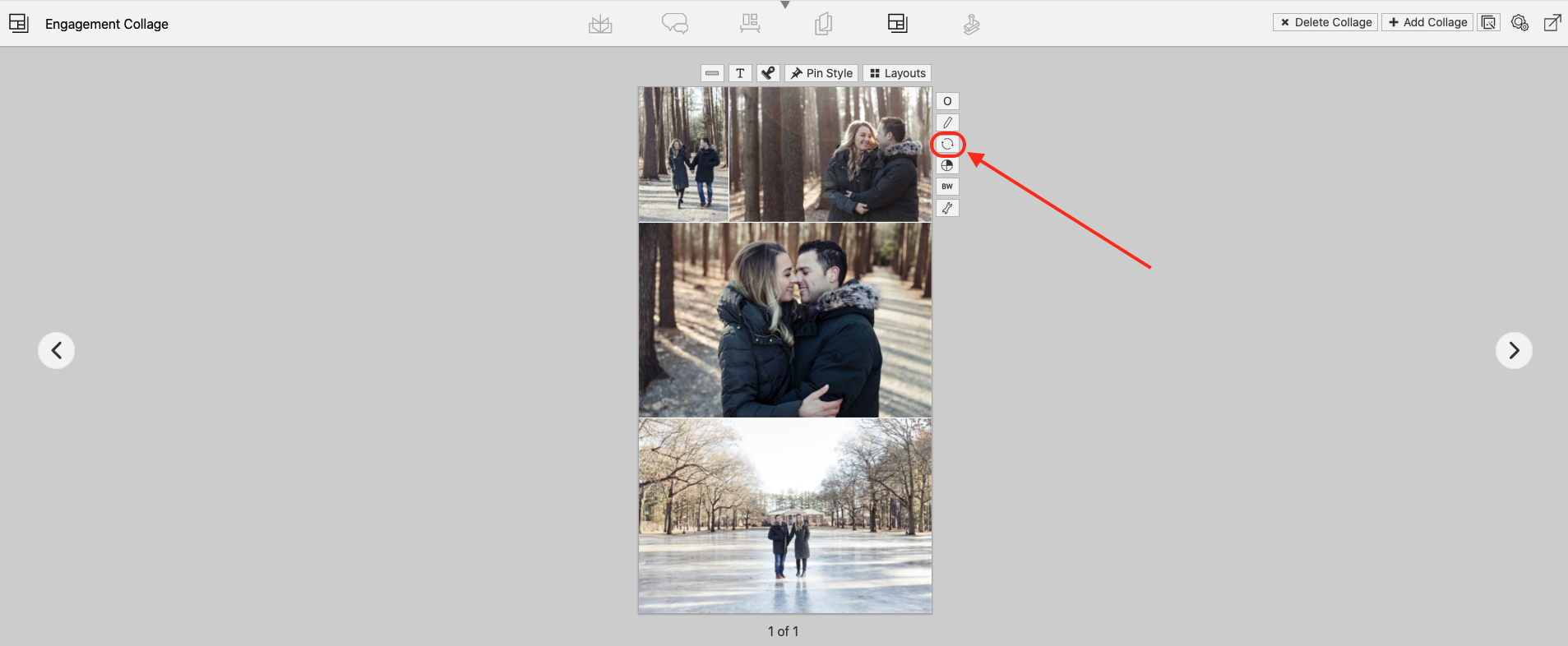Click the Delete Collage button
Viewport: 1568px width, 646px height.
(1325, 22)
